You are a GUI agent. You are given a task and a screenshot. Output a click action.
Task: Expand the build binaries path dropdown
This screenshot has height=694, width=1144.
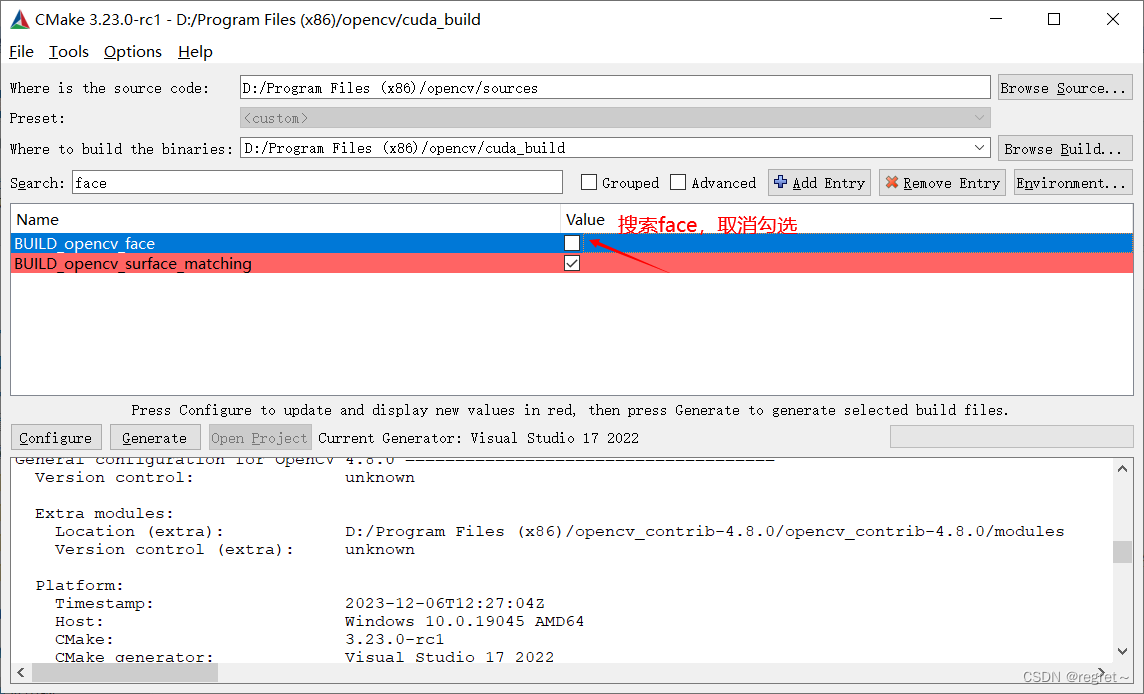click(x=980, y=147)
